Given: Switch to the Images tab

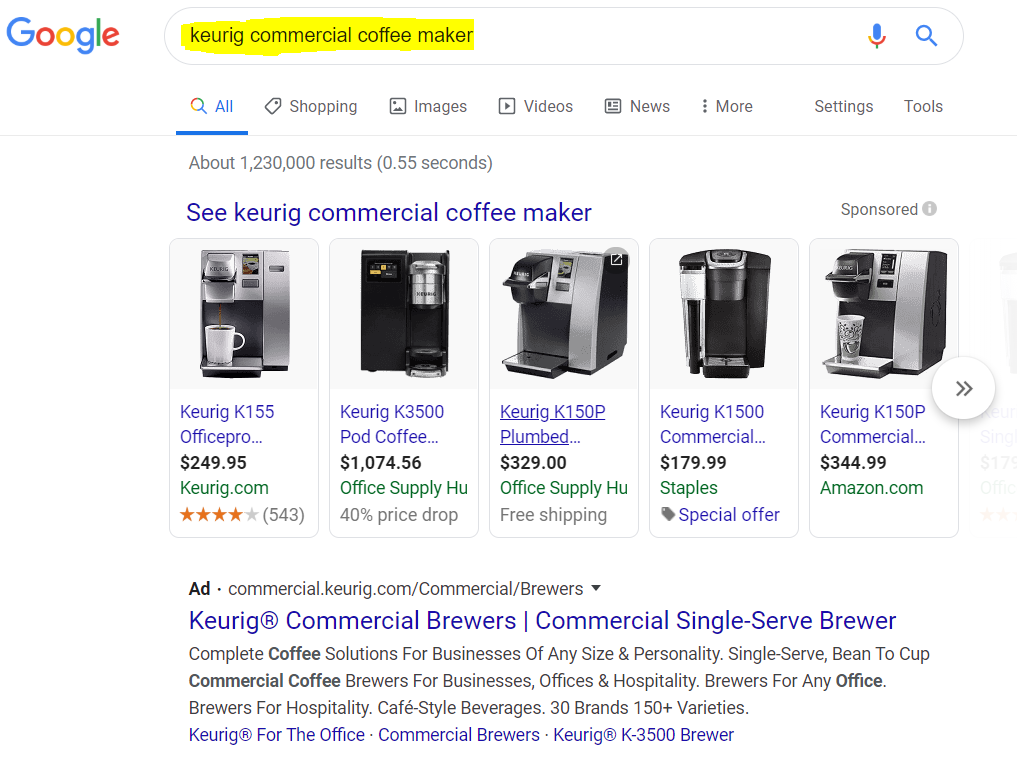Looking at the screenshot, I should 428,106.
